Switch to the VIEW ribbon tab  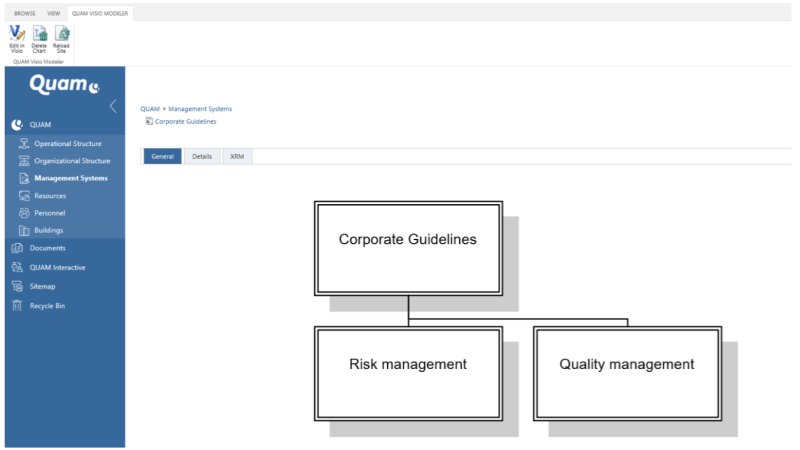click(x=54, y=13)
